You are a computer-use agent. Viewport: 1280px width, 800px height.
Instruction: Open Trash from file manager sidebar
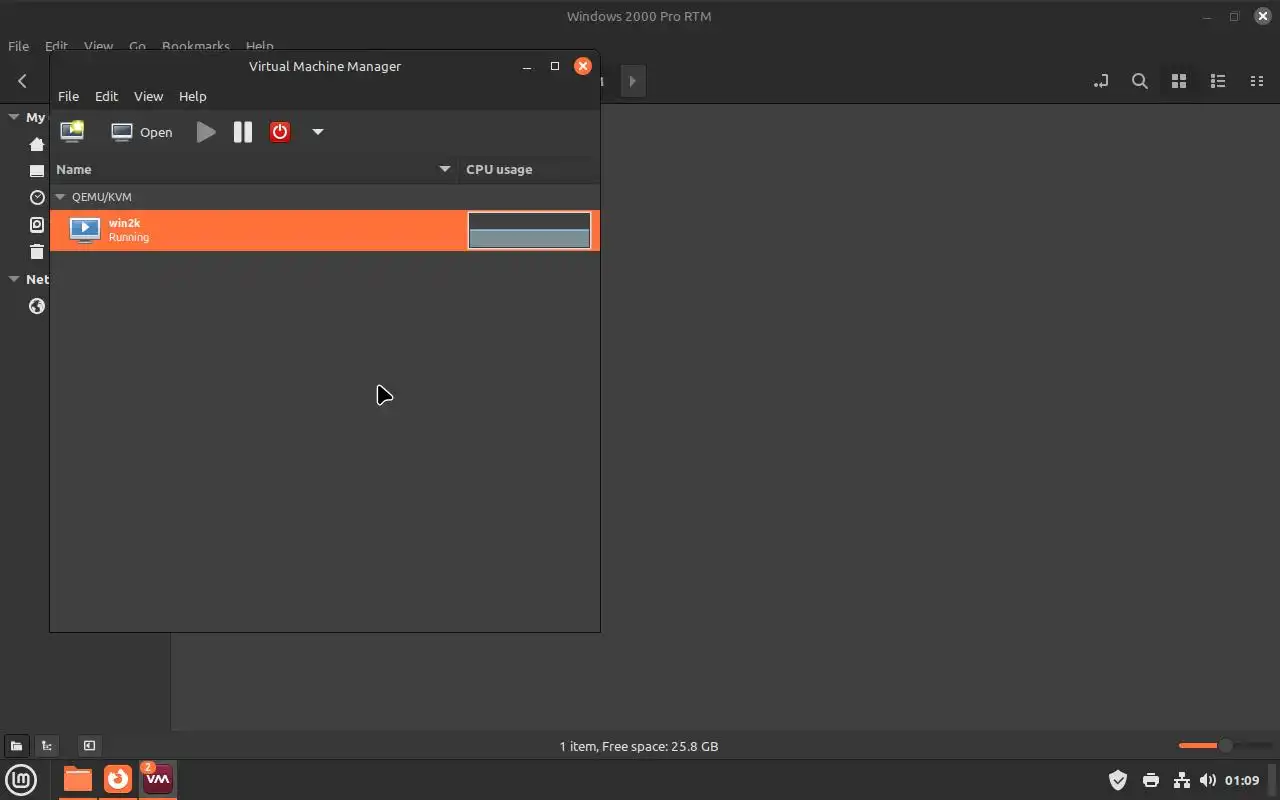pyautogui.click(x=37, y=252)
